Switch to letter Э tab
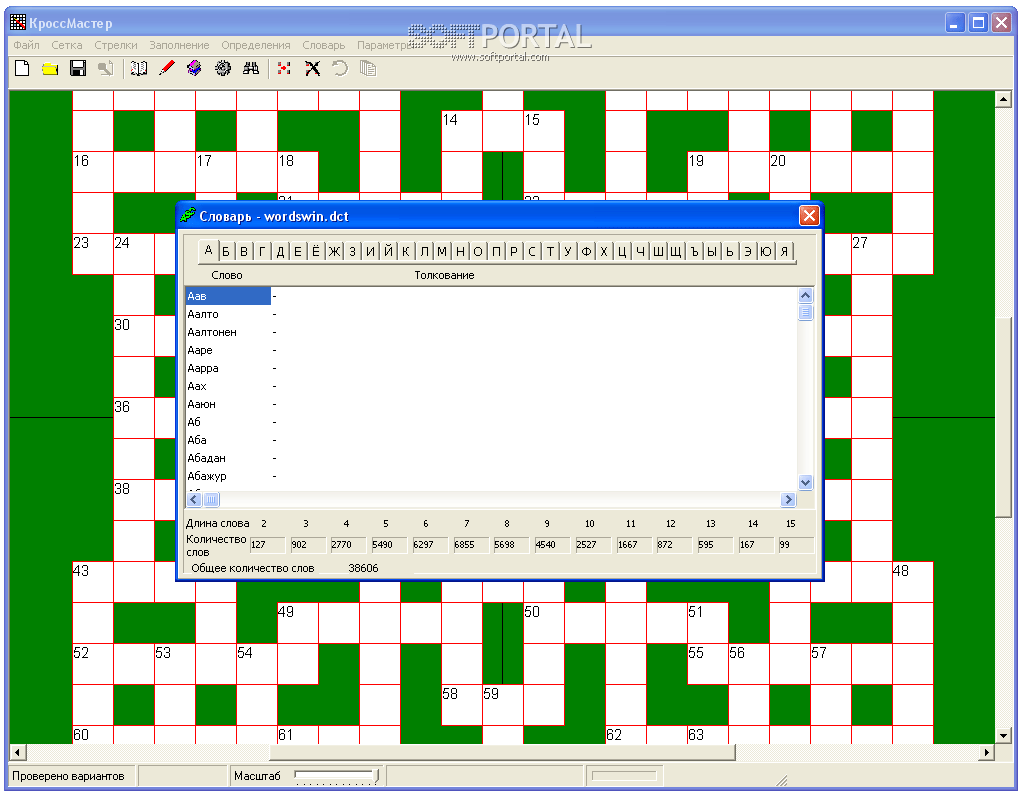Image resolution: width=1025 pixels, height=796 pixels. tap(748, 252)
